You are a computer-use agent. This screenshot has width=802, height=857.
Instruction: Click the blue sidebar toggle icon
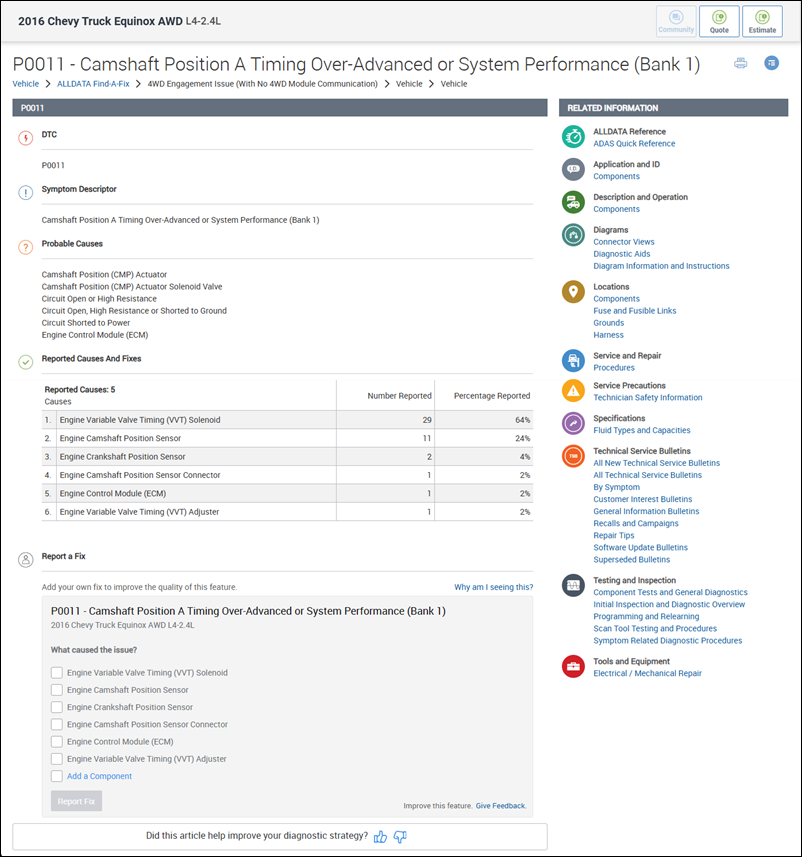point(771,63)
